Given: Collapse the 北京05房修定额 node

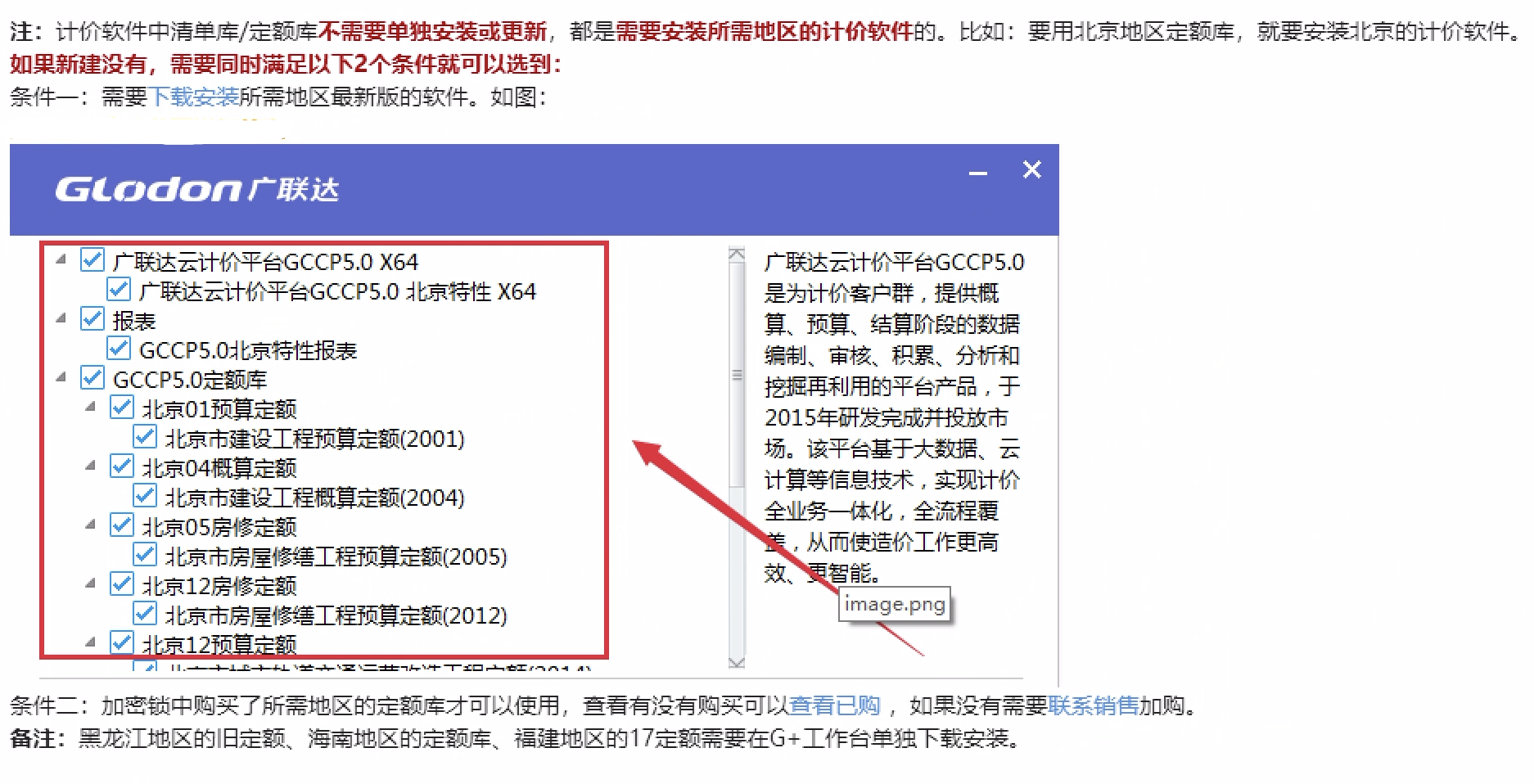Looking at the screenshot, I should tap(91, 525).
